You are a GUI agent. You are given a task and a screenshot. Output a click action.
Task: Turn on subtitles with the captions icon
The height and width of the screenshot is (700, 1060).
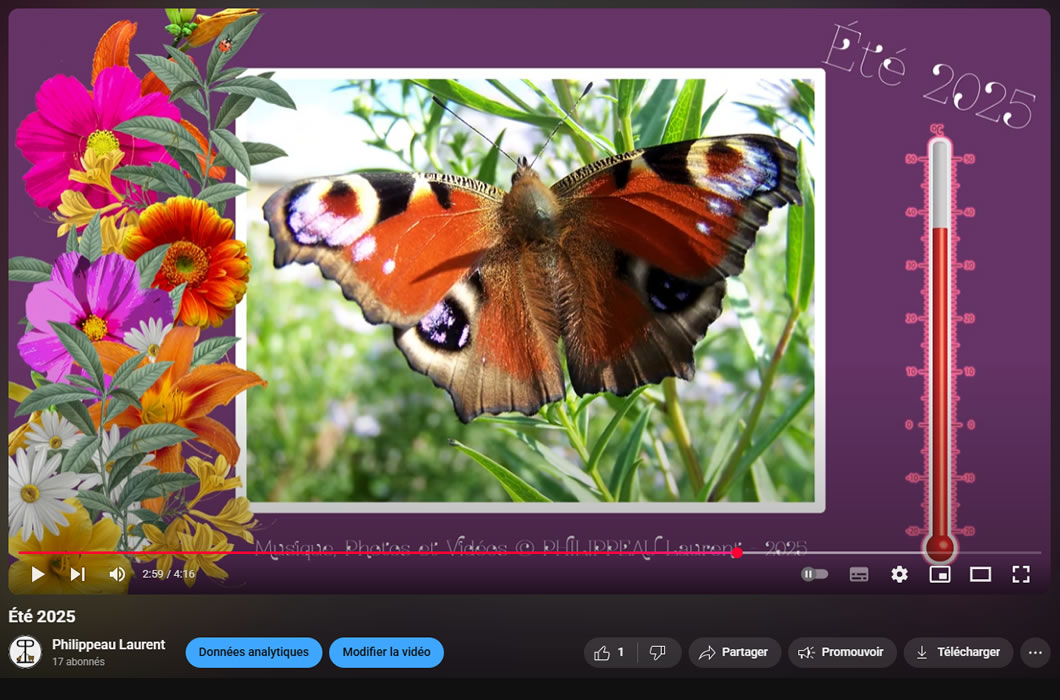[x=859, y=574]
